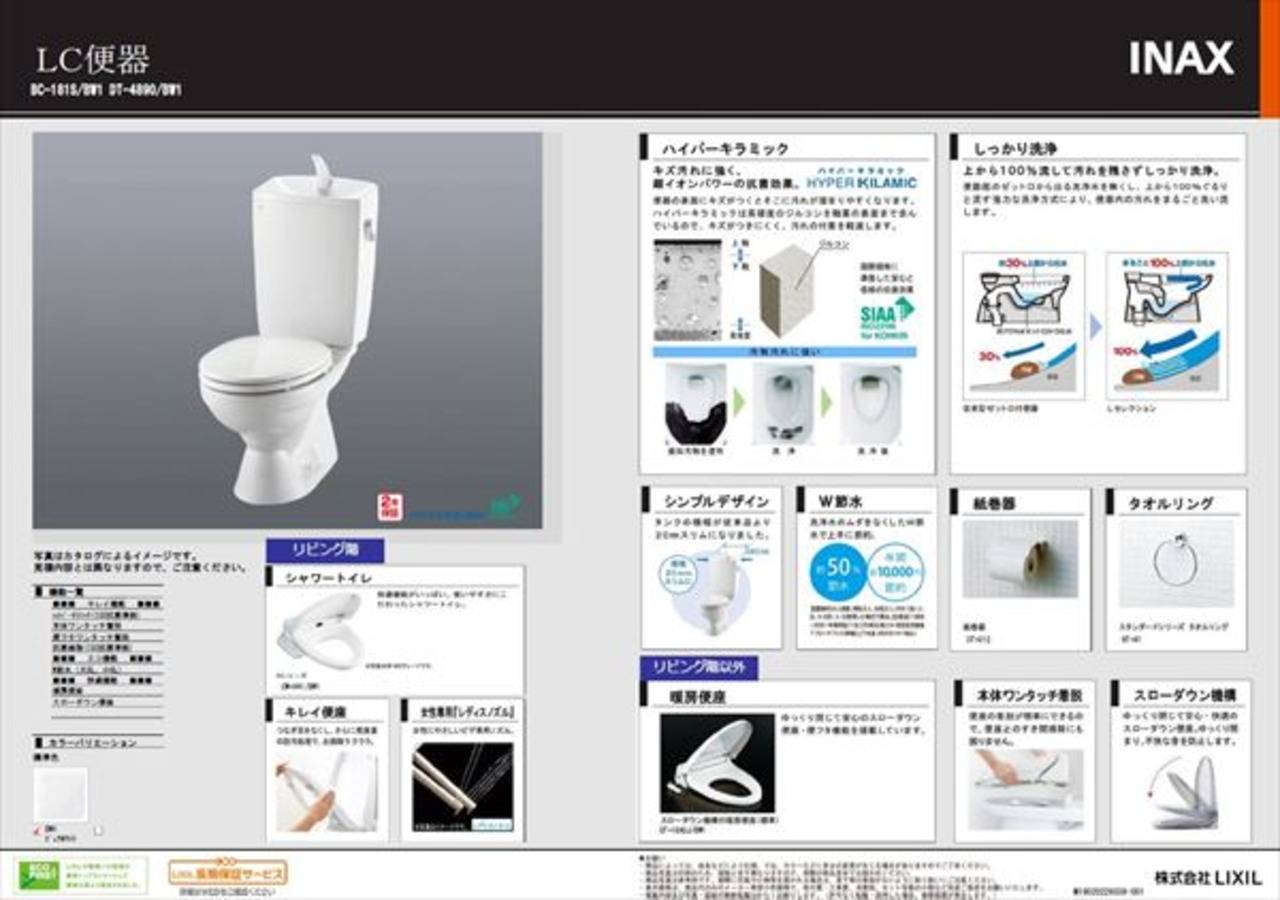Viewport: 1280px width, 900px height.
Task: Click the タオルリング towel ring photo
Action: pos(1176,563)
